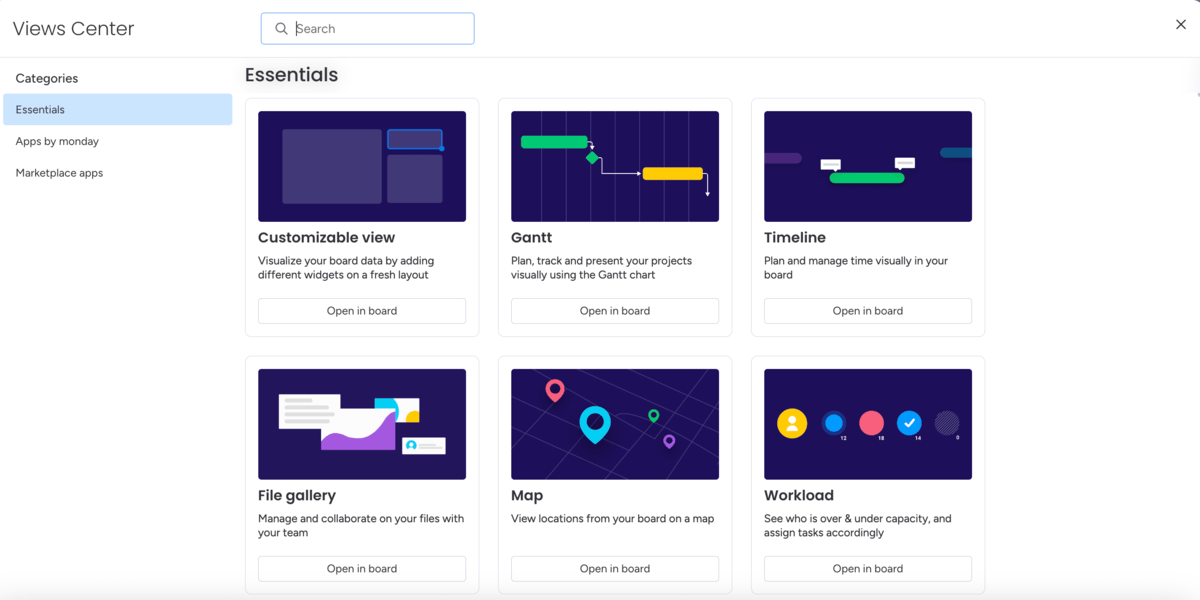
Task: Open Apps by monday category
Action: 57,142
